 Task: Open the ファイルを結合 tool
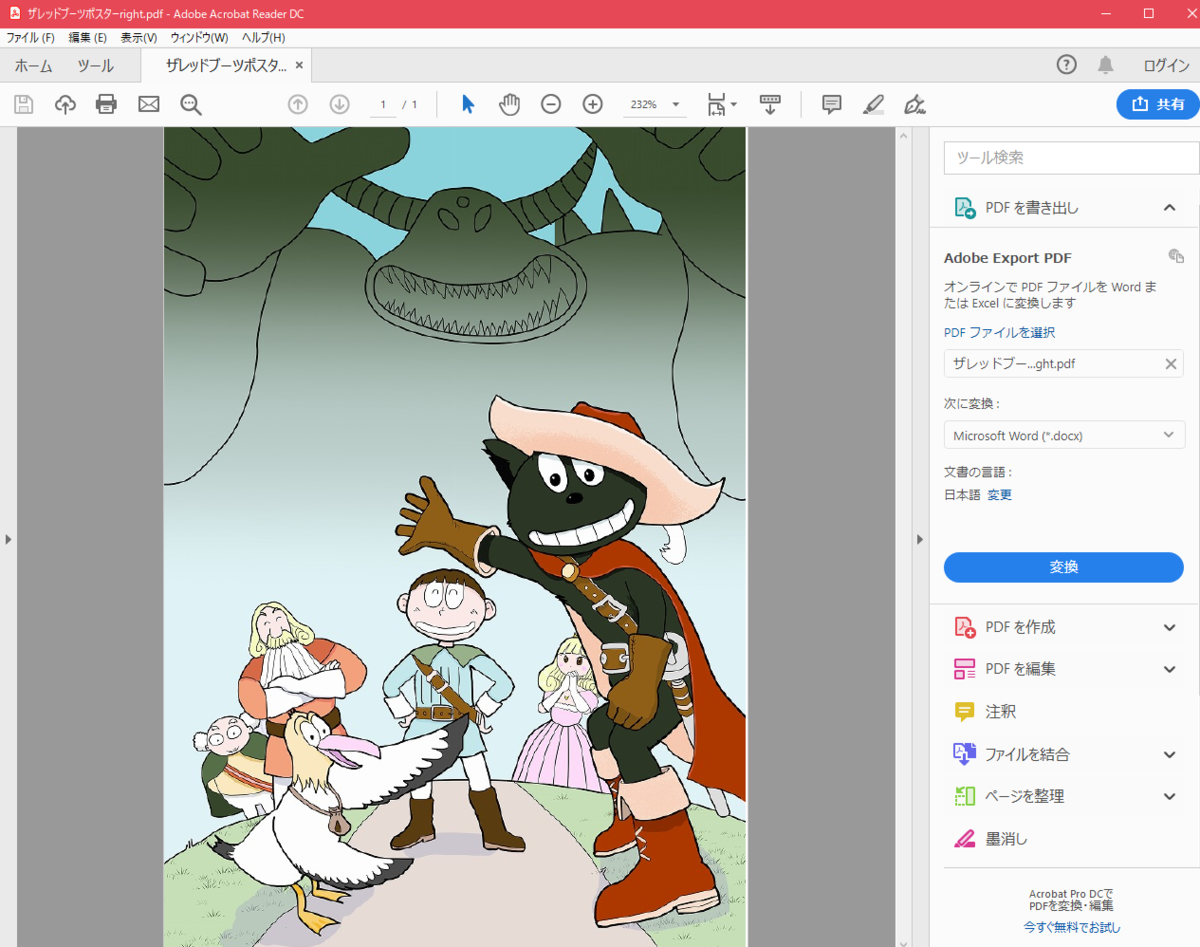(1027, 754)
